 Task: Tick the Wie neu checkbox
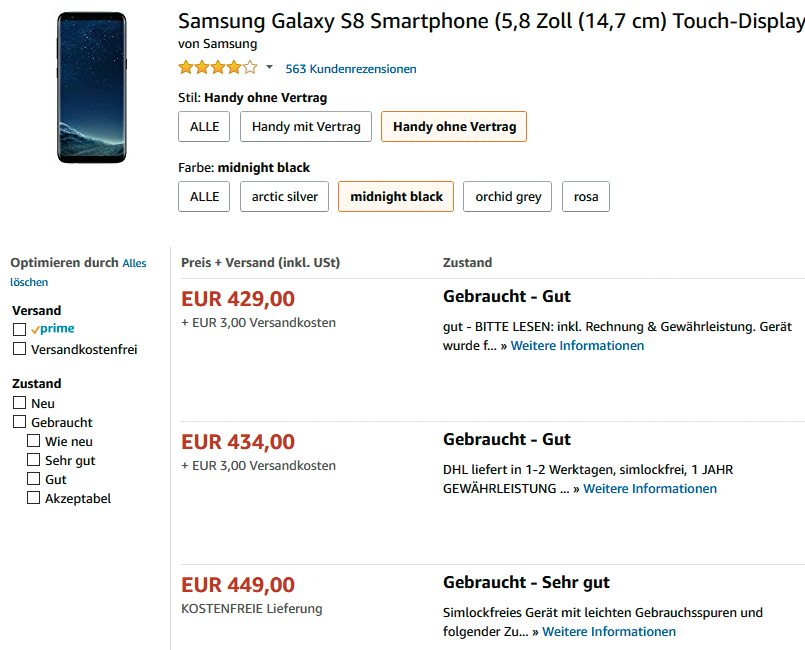click(x=33, y=441)
